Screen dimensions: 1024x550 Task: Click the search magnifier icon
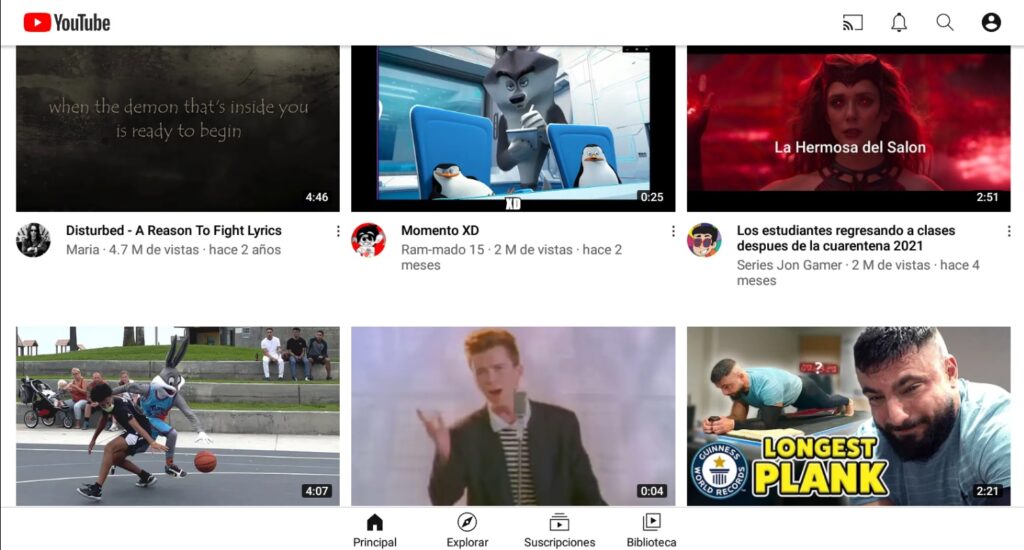point(945,22)
